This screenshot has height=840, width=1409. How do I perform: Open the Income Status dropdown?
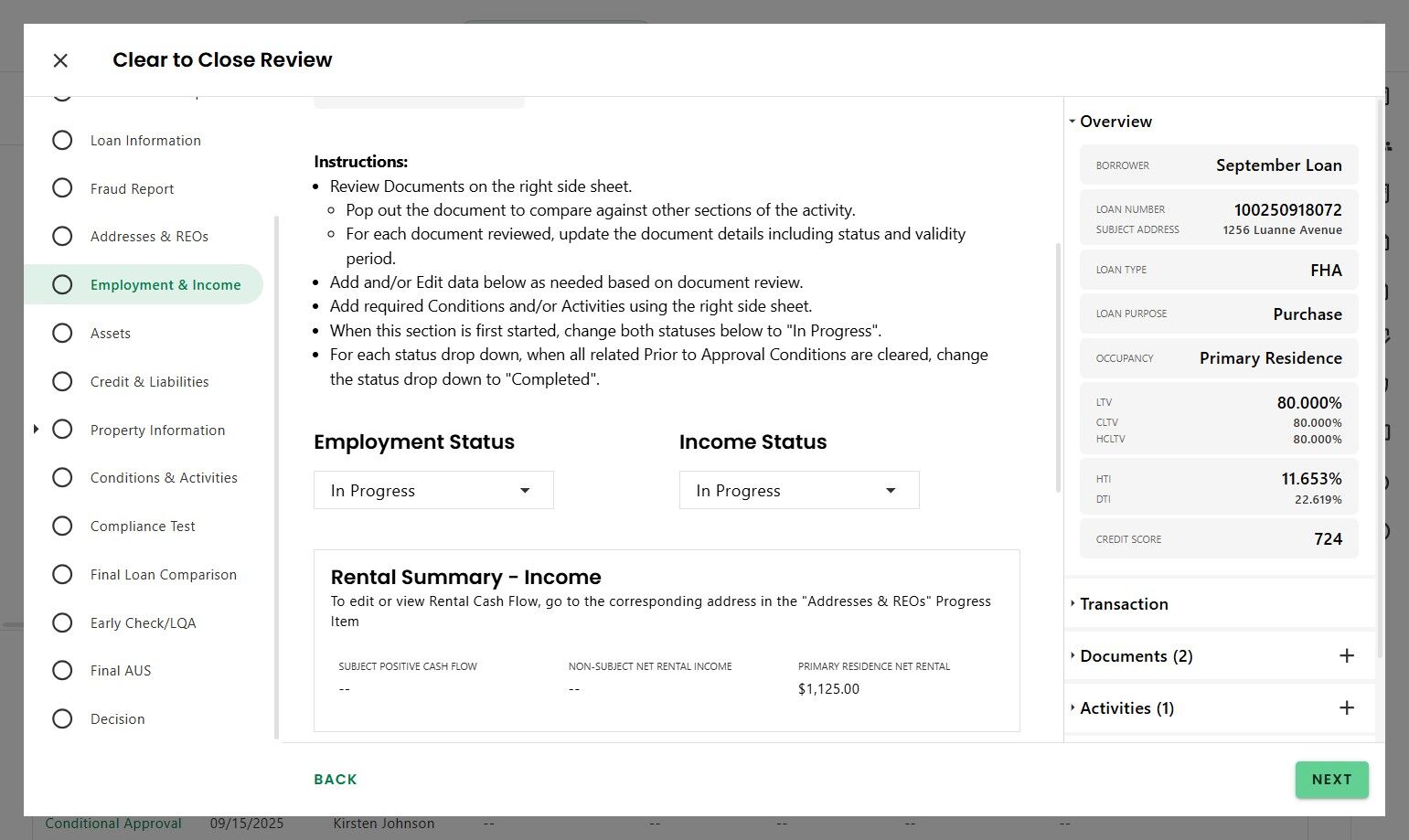tap(798, 490)
